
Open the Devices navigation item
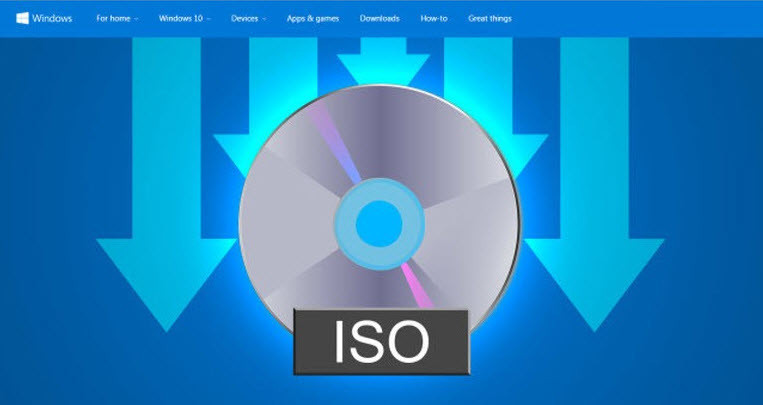[x=244, y=18]
